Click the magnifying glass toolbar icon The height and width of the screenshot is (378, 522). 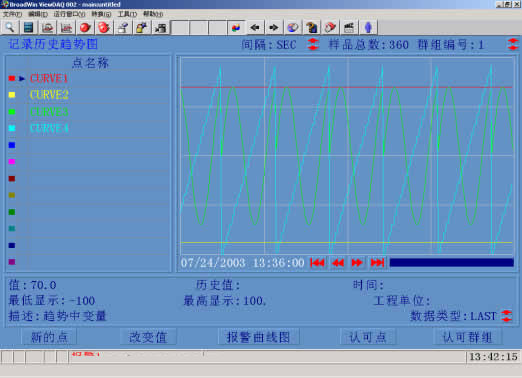point(10,27)
